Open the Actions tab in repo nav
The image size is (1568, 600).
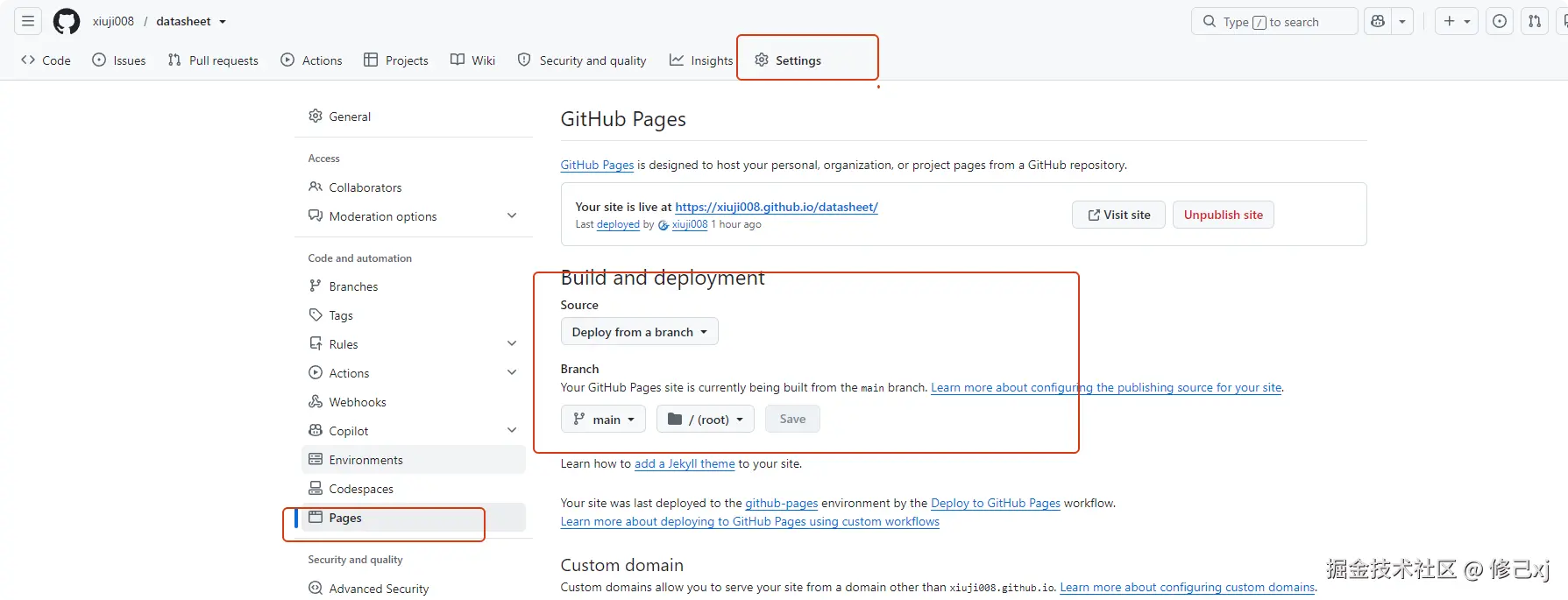tap(311, 60)
